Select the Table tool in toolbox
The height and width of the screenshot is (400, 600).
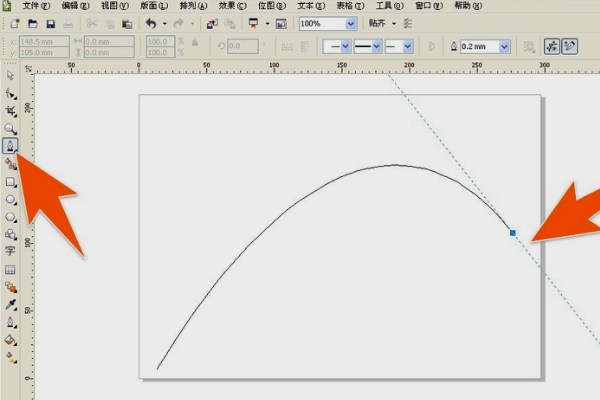pyautogui.click(x=11, y=269)
